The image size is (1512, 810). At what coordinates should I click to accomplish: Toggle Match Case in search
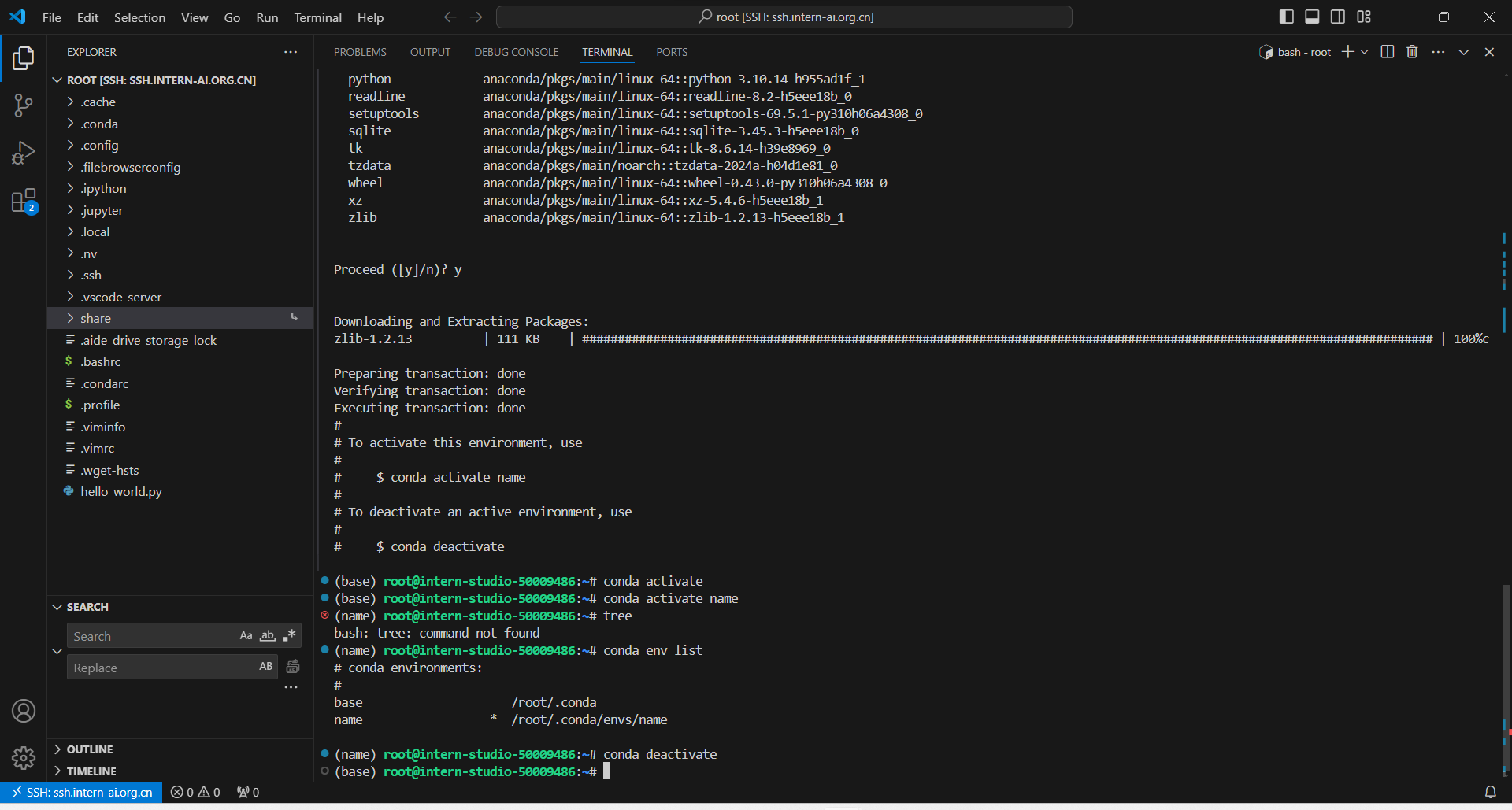click(246, 635)
